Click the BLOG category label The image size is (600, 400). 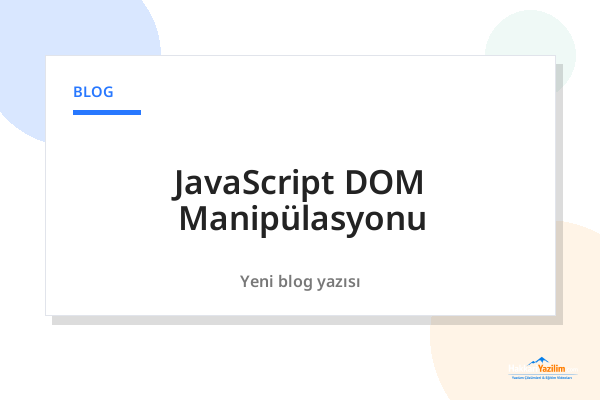coord(93,92)
